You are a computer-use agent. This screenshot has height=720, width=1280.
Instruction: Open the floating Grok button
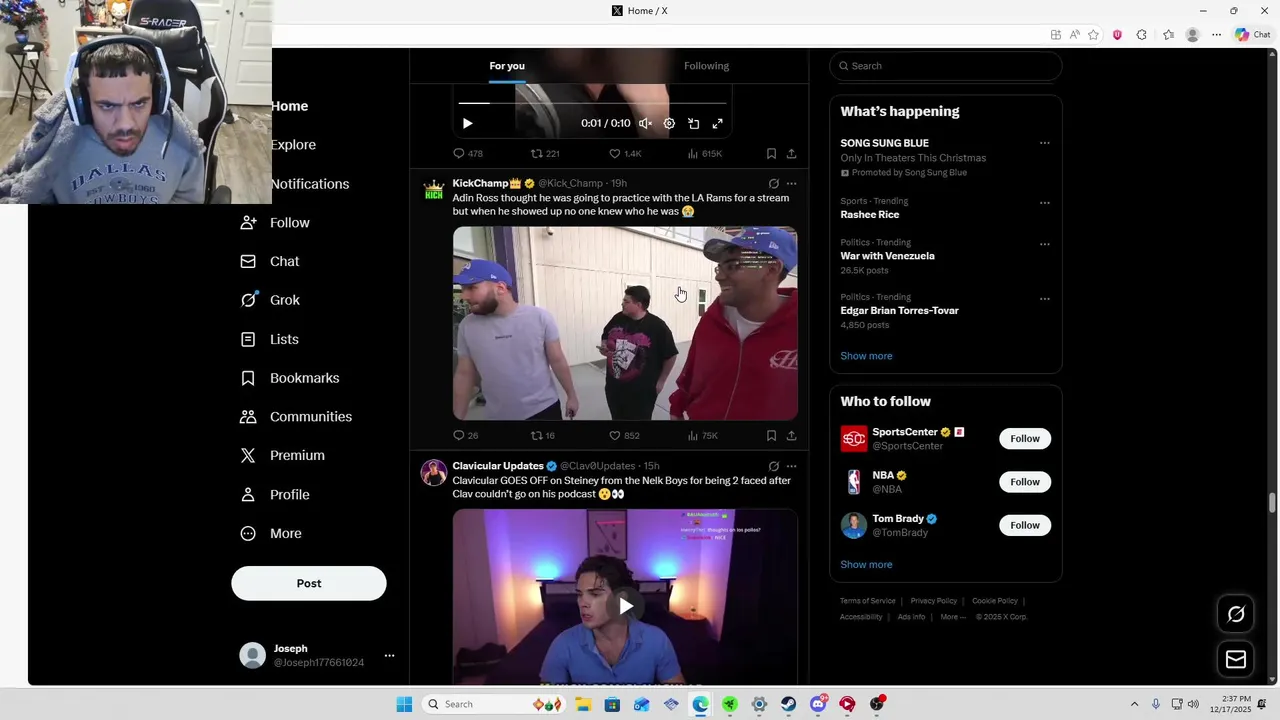click(1236, 614)
